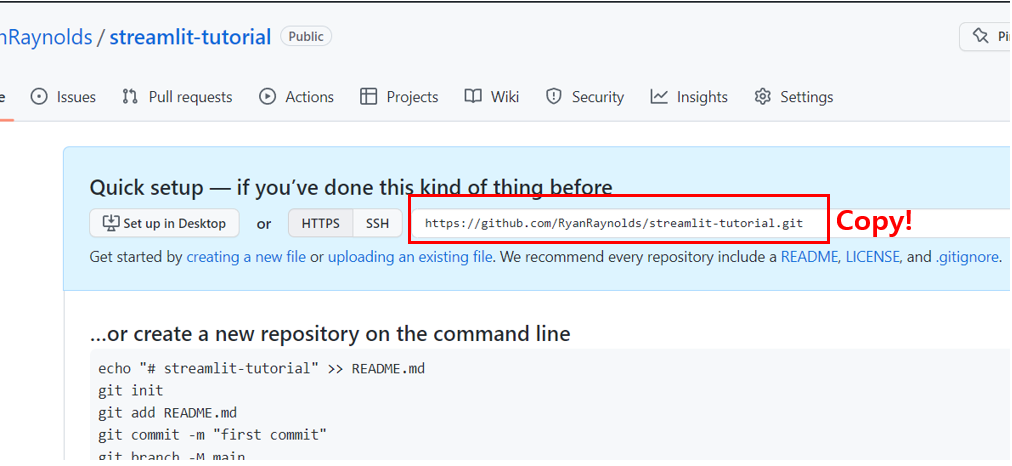
Task: Follow the uploading an existing file link
Action: pos(410,257)
